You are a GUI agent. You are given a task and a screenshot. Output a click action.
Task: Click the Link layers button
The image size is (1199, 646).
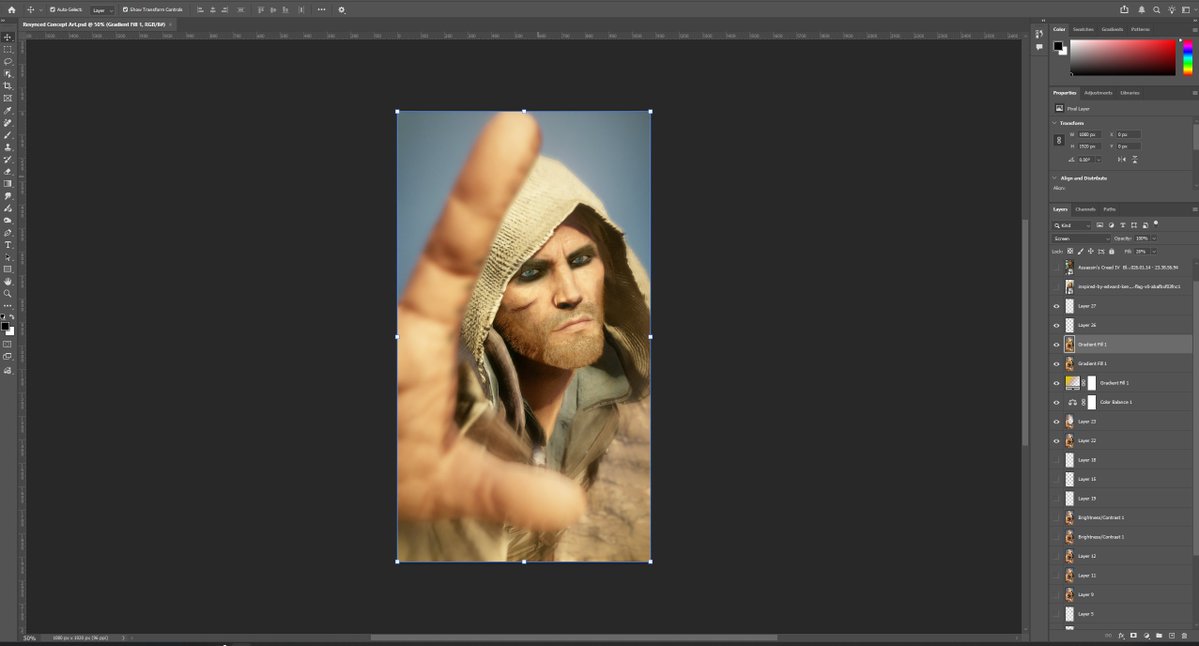click(x=1109, y=635)
